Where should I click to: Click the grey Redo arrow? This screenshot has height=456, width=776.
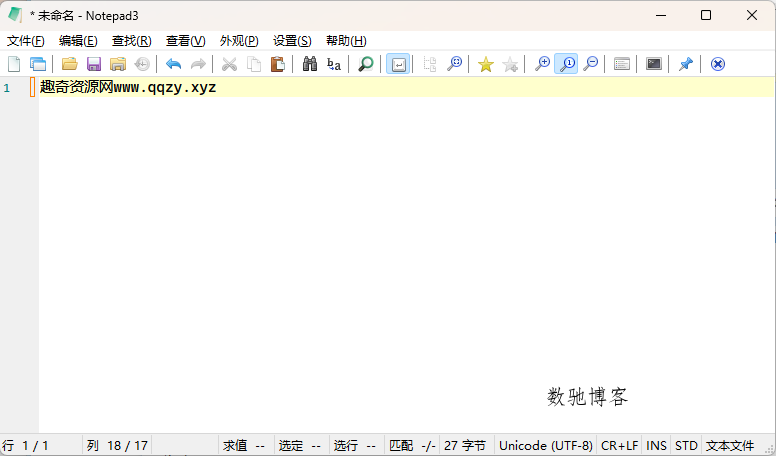tap(198, 64)
